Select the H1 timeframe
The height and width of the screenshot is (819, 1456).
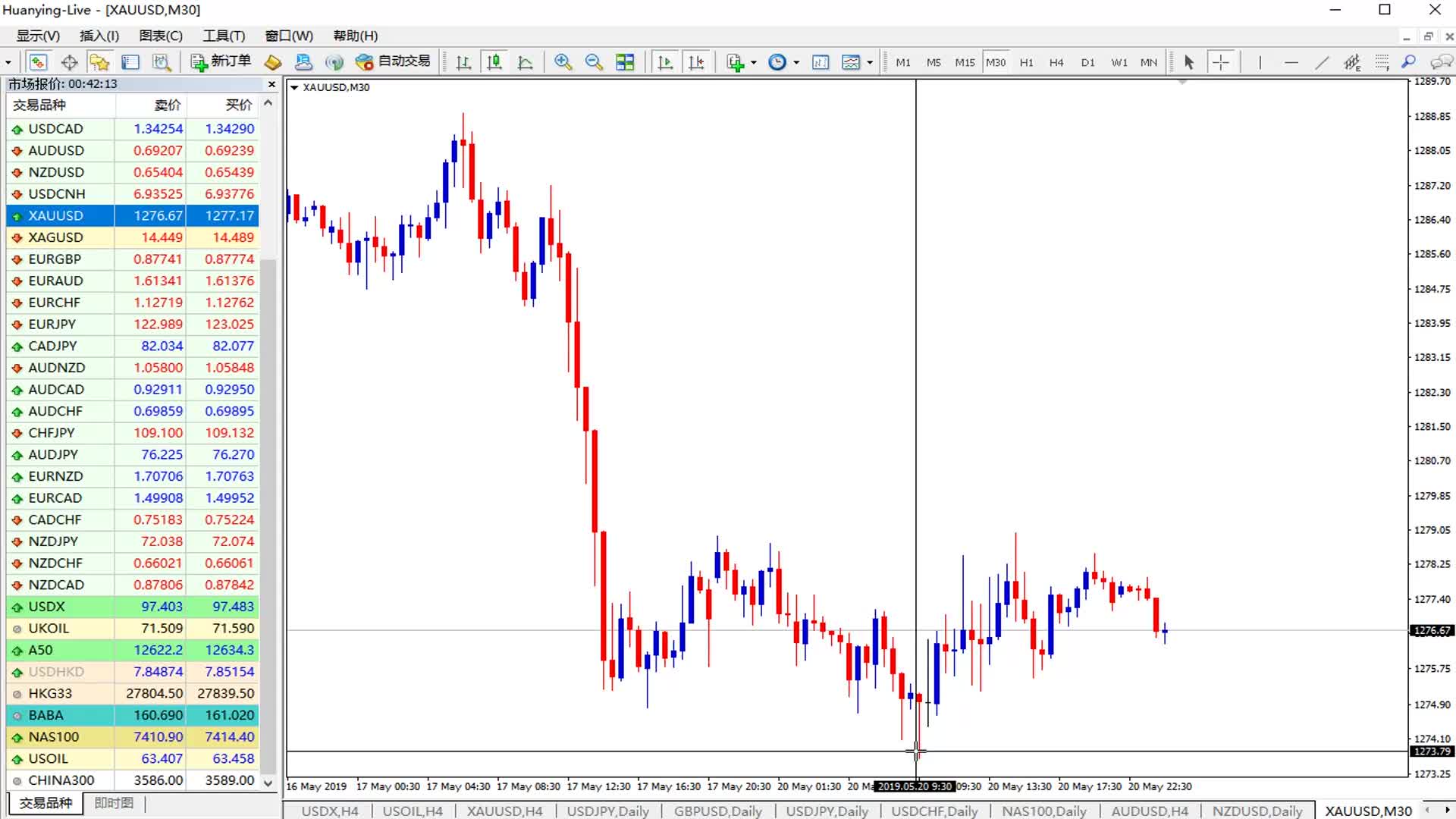tap(1026, 62)
